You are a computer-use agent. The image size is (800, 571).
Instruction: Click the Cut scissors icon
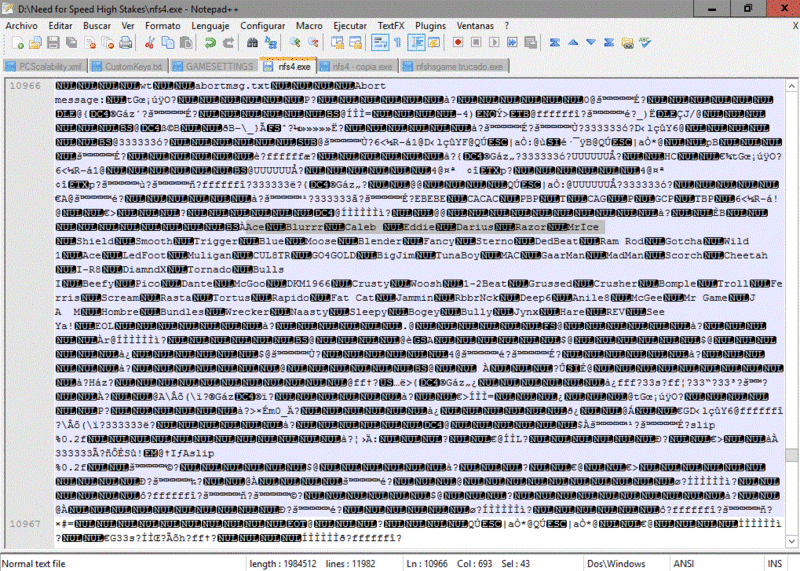149,43
